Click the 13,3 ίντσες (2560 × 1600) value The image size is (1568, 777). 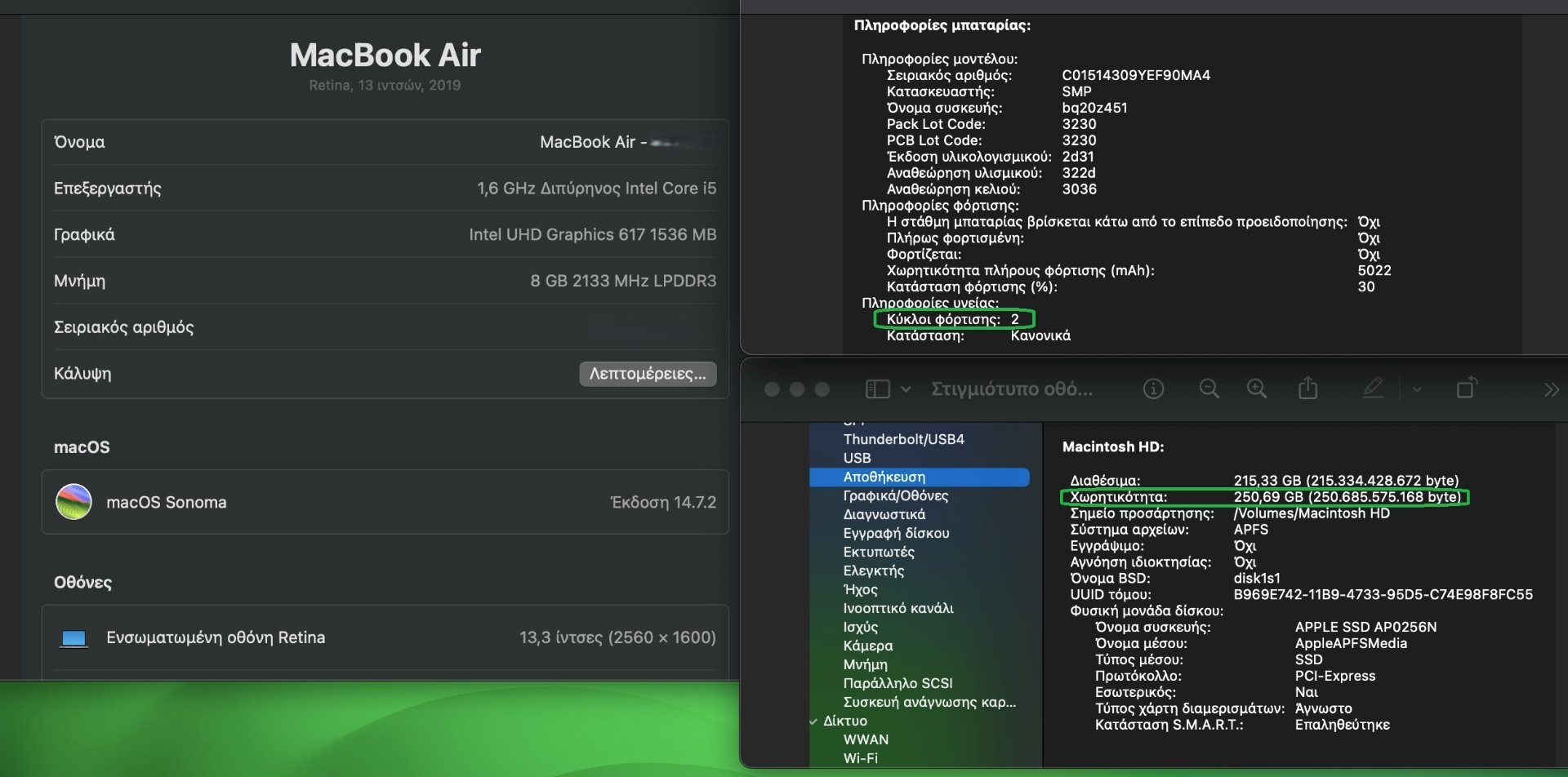click(x=617, y=637)
